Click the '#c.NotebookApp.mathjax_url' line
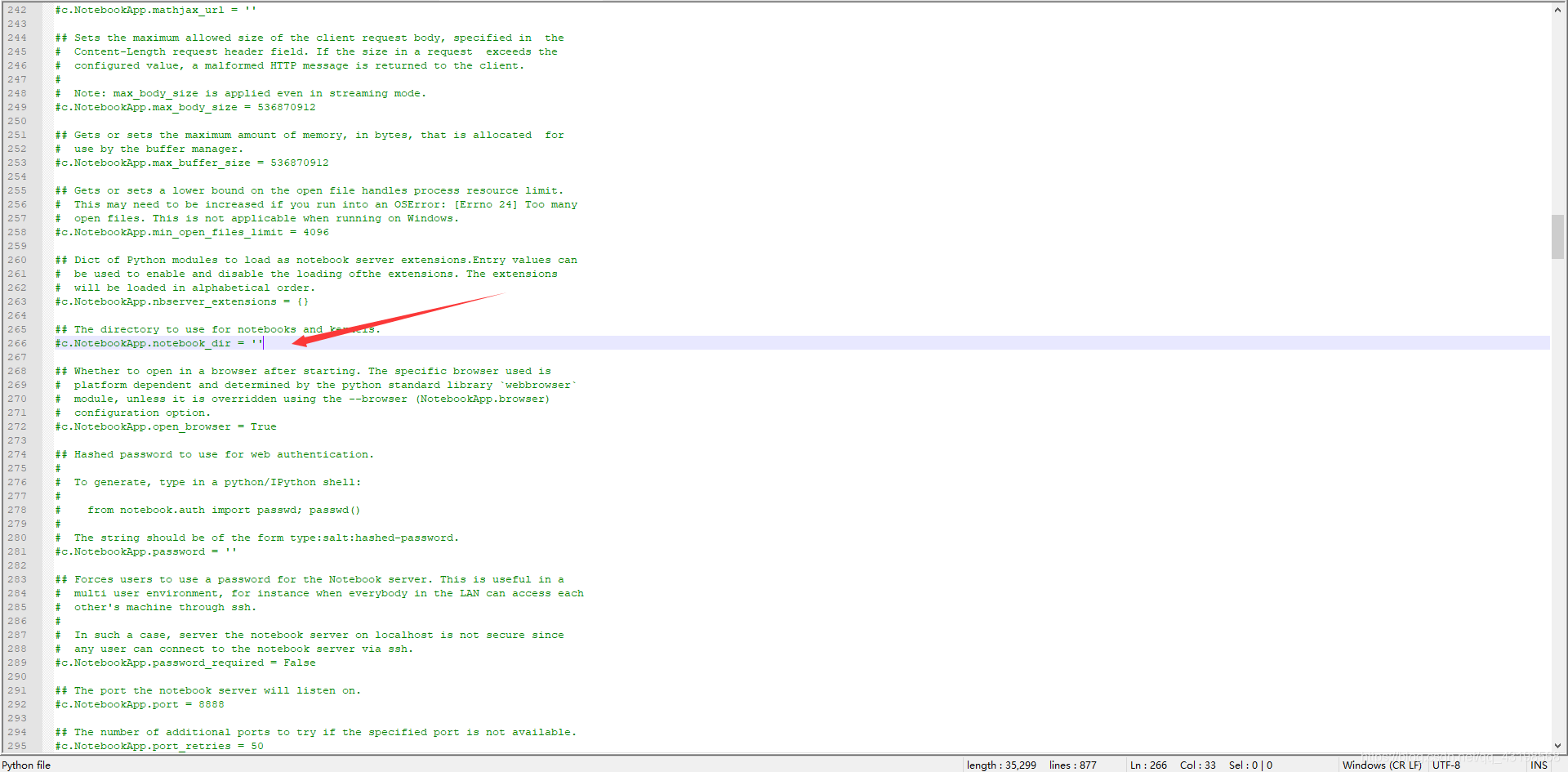 coord(156,10)
